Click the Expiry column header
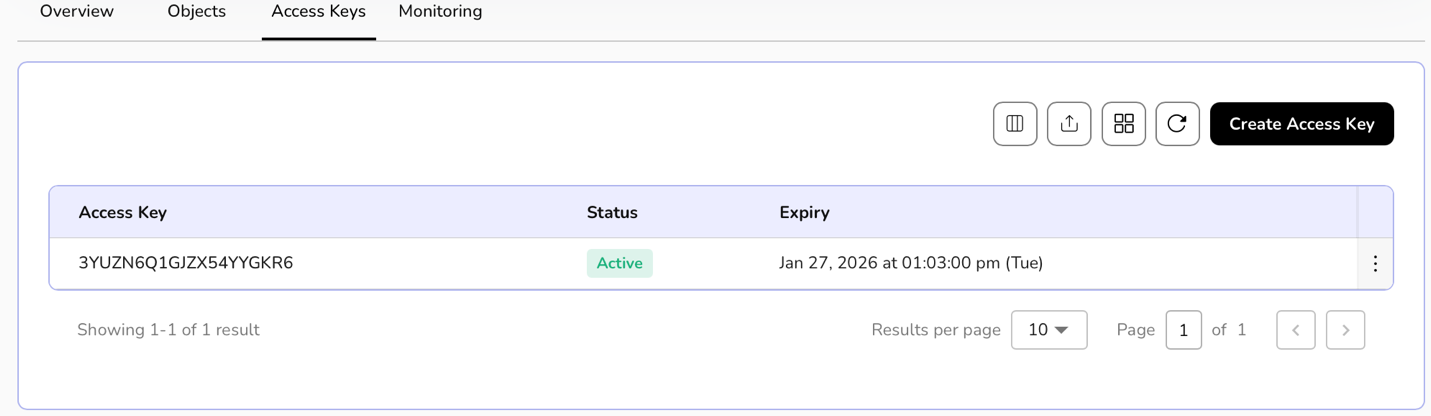This screenshot has width=1431, height=416. coord(805,212)
